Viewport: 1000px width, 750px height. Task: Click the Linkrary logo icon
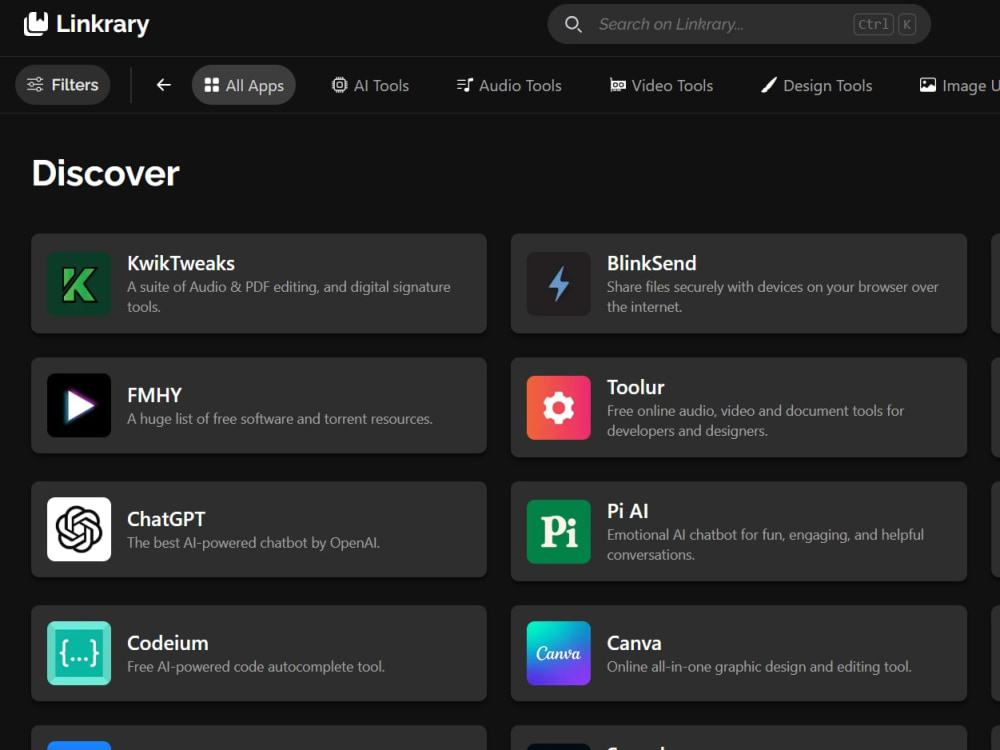pyautogui.click(x=36, y=24)
